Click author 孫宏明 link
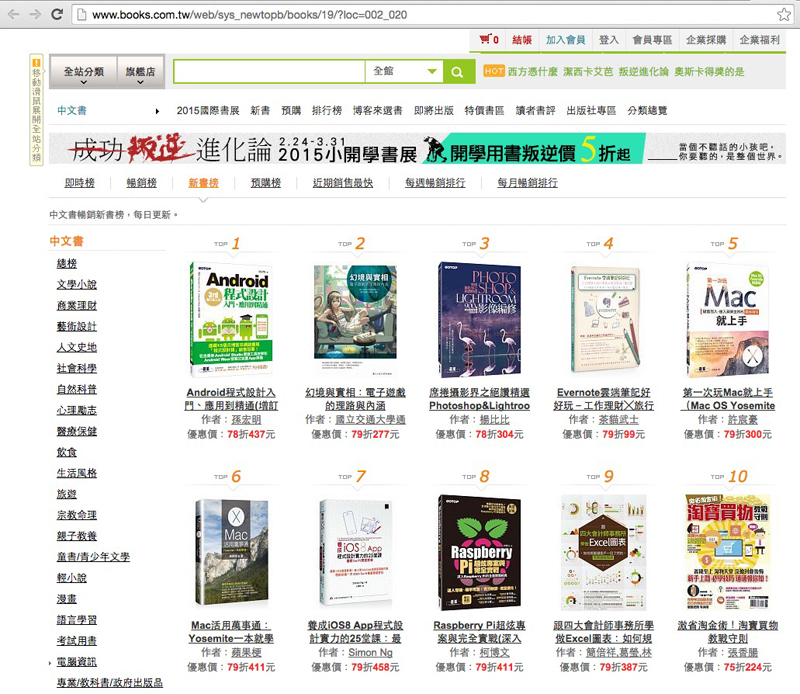The image size is (800, 694). [246, 419]
